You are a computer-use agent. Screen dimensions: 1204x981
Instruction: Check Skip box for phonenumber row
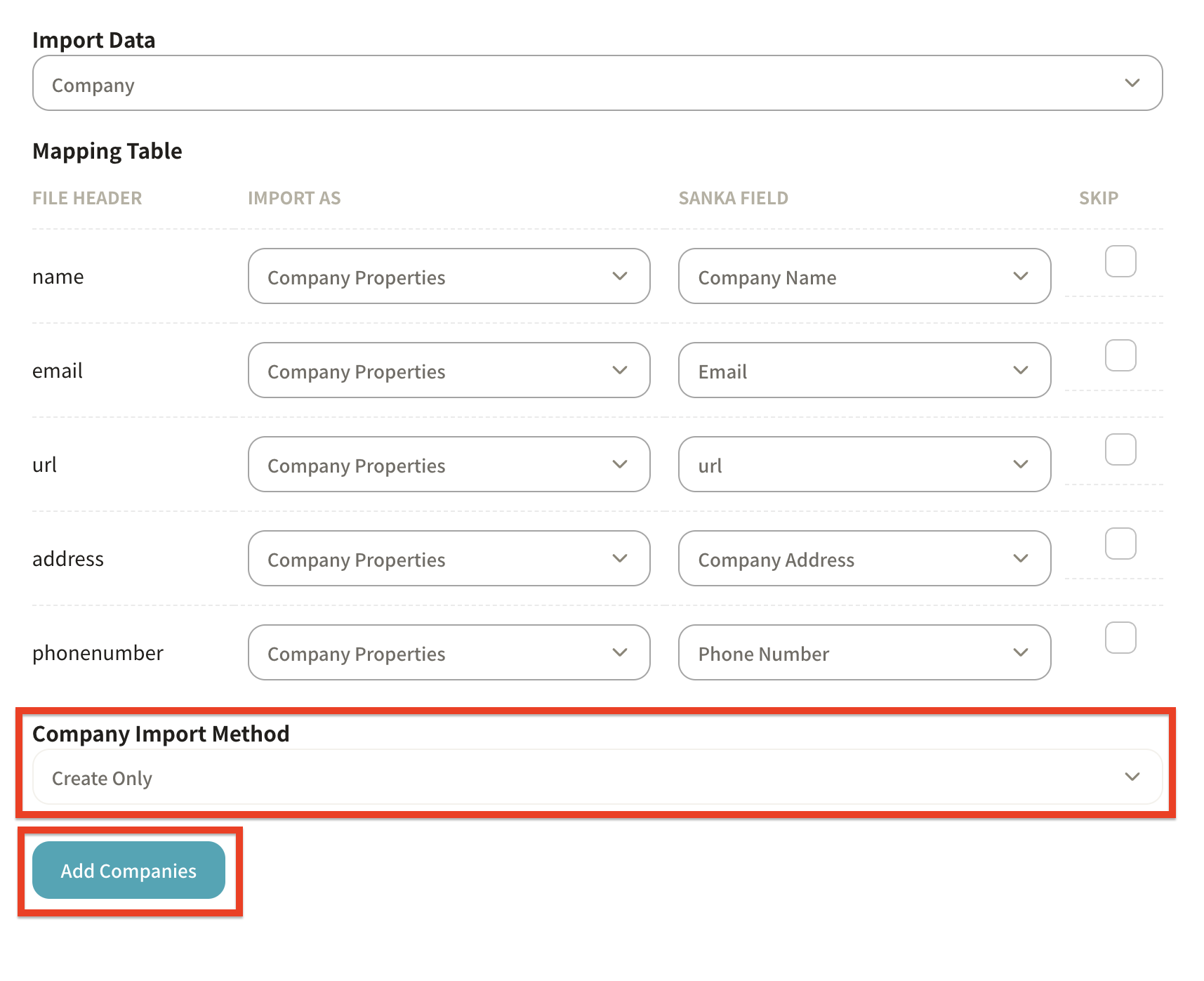click(x=1120, y=638)
